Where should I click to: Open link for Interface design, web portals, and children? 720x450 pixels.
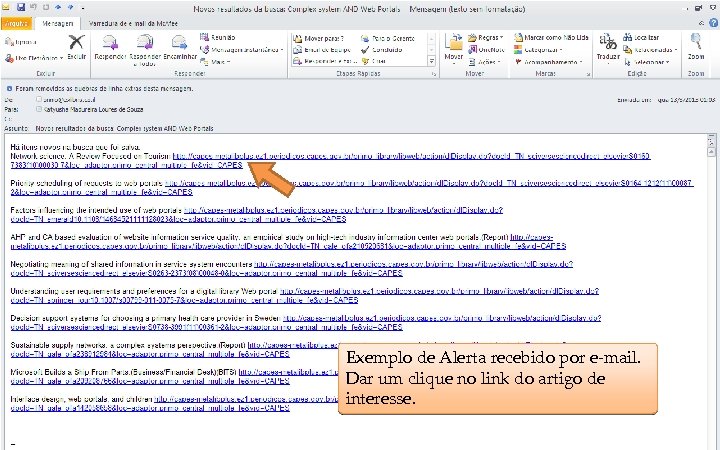[246, 399]
